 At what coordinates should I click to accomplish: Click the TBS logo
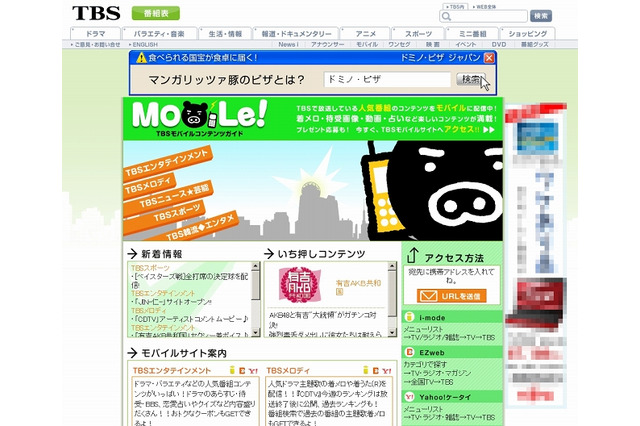(96, 13)
